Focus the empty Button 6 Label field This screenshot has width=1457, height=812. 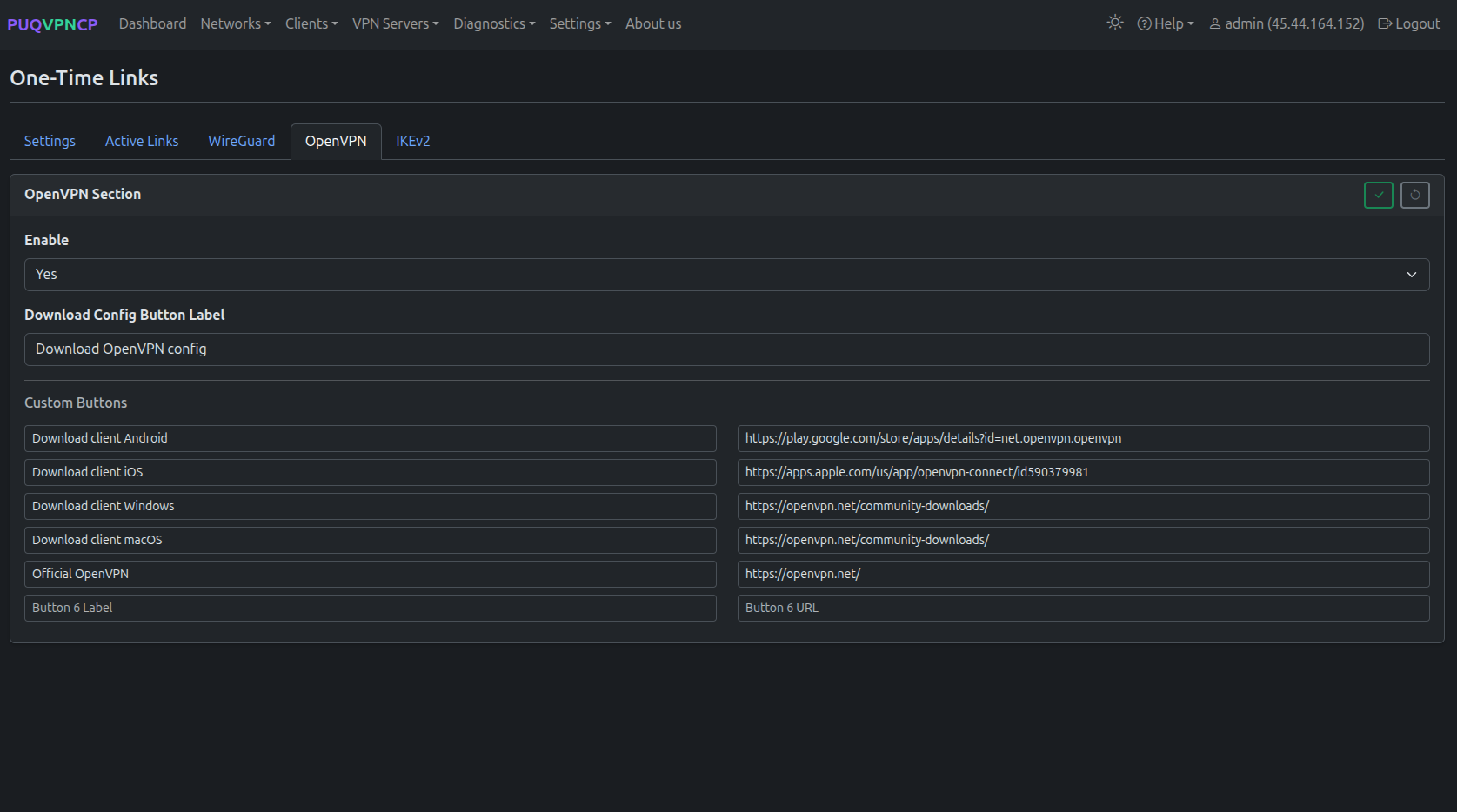click(x=371, y=608)
